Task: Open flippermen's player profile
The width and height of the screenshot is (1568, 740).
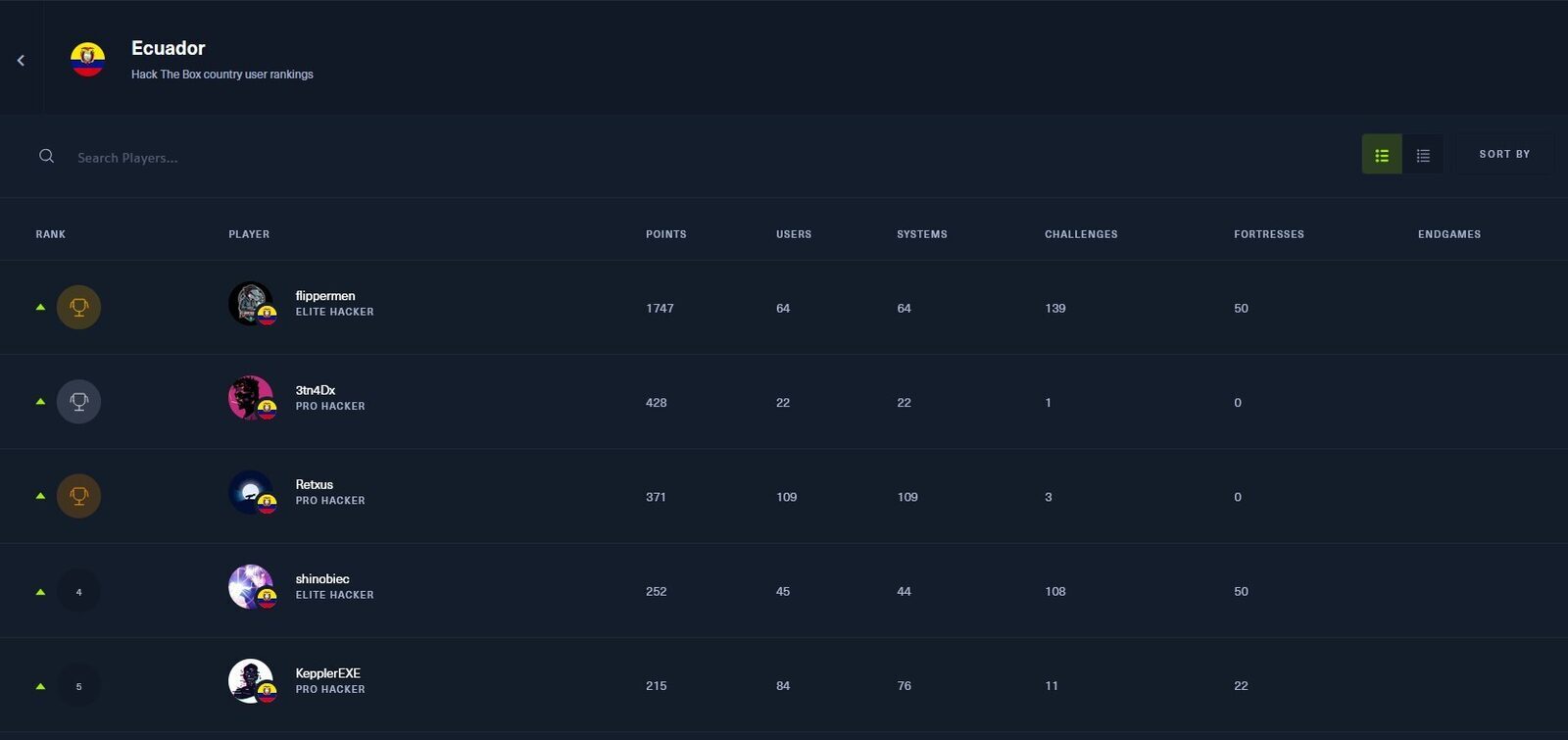Action: pos(325,296)
